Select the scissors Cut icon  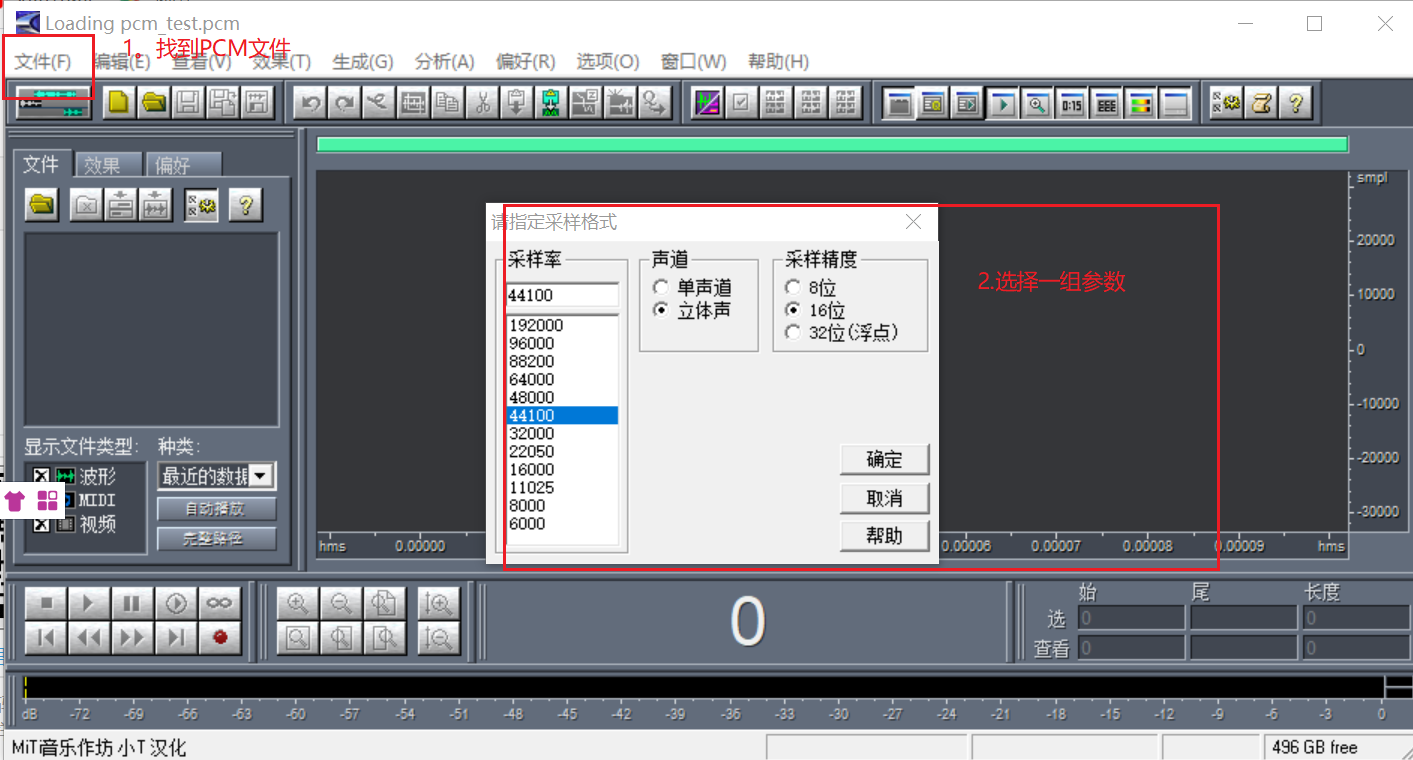tap(481, 102)
